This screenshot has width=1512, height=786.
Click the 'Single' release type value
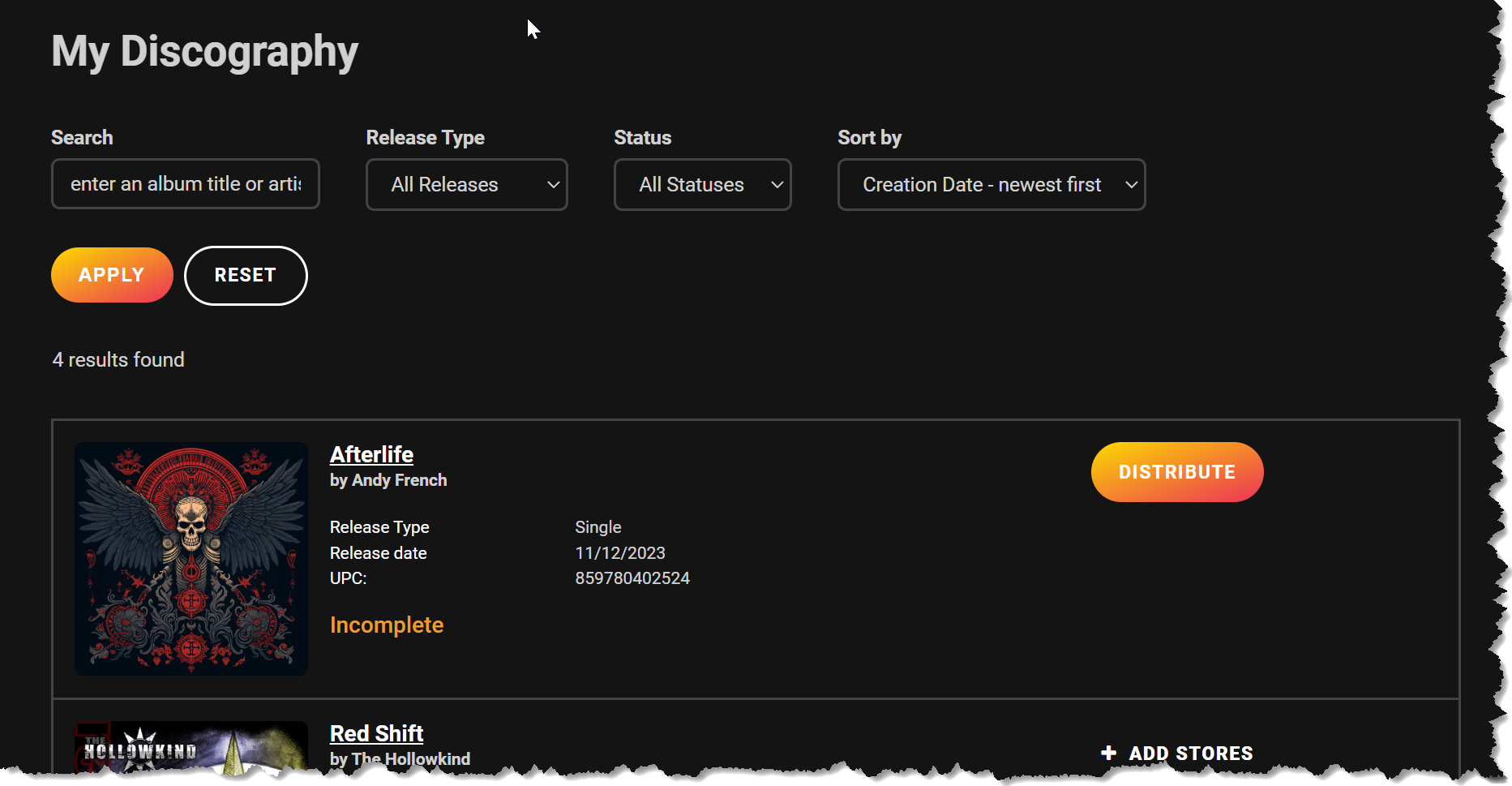click(598, 527)
